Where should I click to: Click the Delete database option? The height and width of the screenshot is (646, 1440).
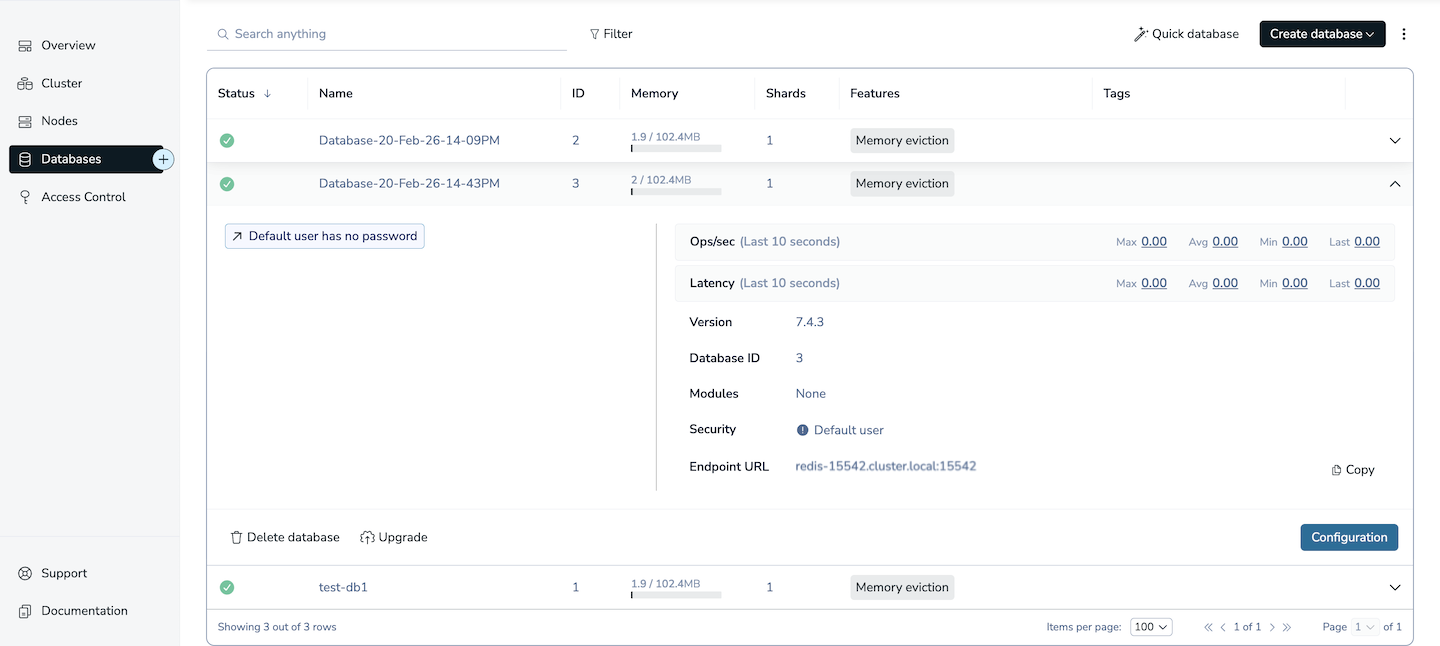click(284, 537)
